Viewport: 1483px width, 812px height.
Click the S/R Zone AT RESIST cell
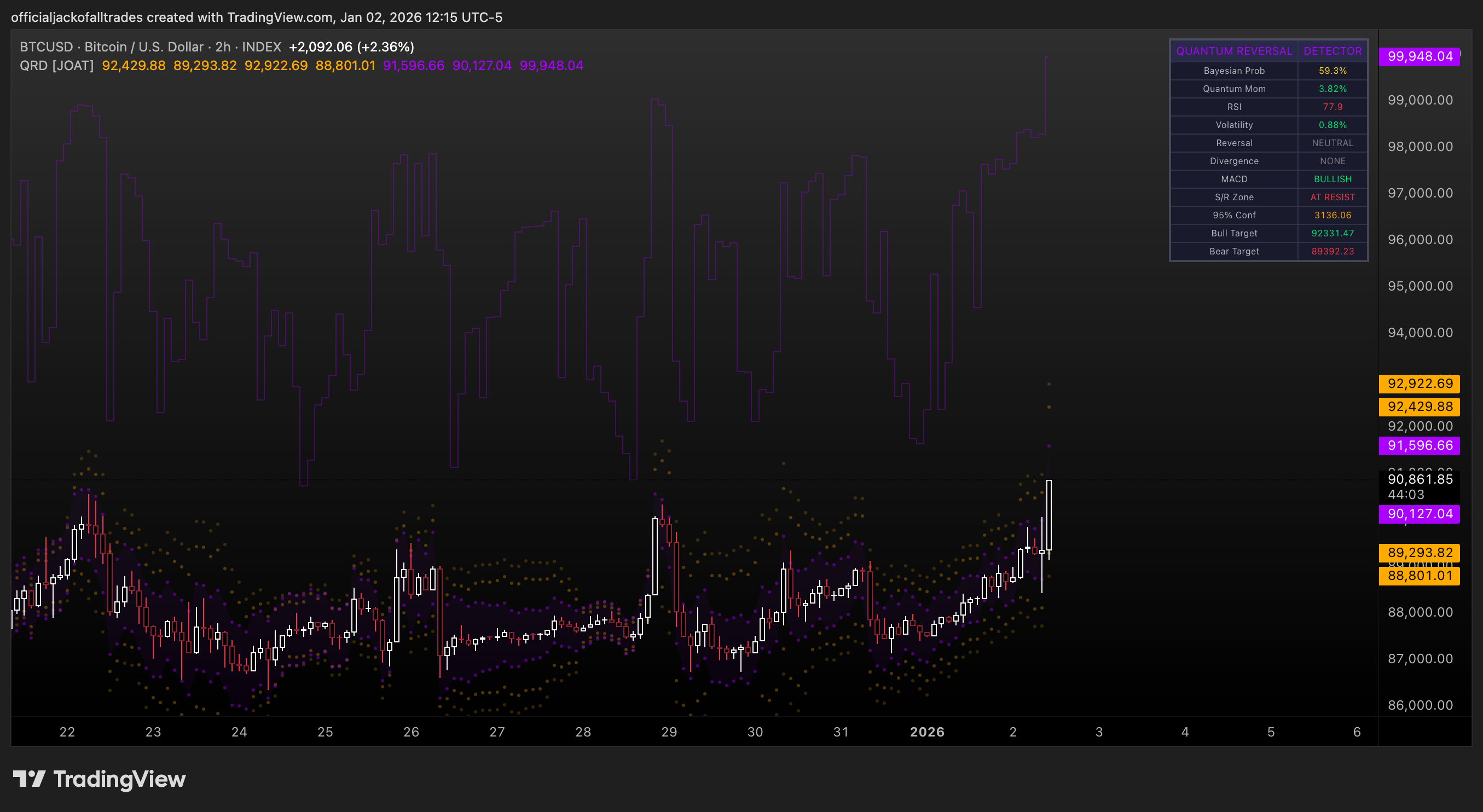coord(1332,197)
